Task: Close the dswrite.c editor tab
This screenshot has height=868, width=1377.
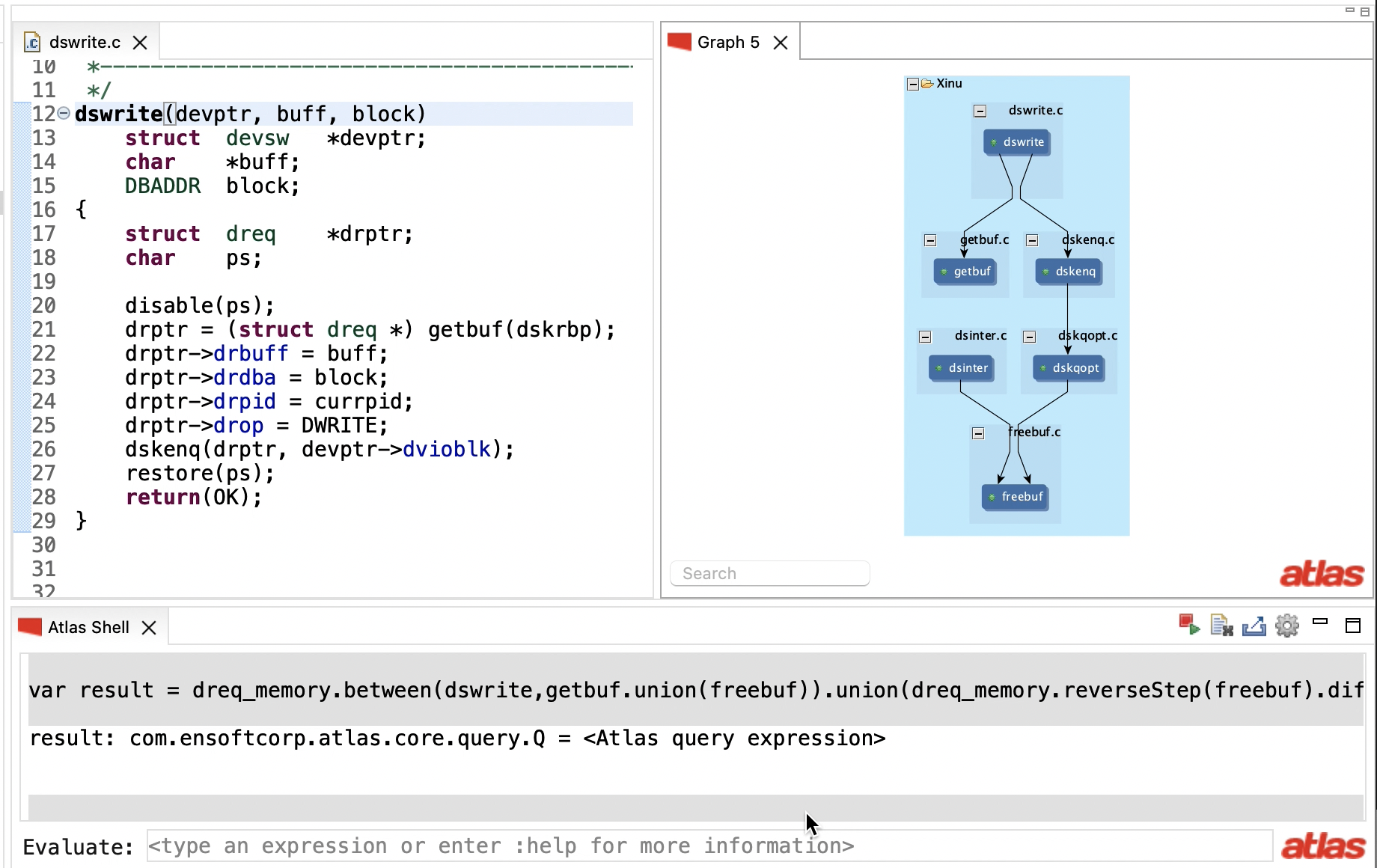Action: [140, 43]
